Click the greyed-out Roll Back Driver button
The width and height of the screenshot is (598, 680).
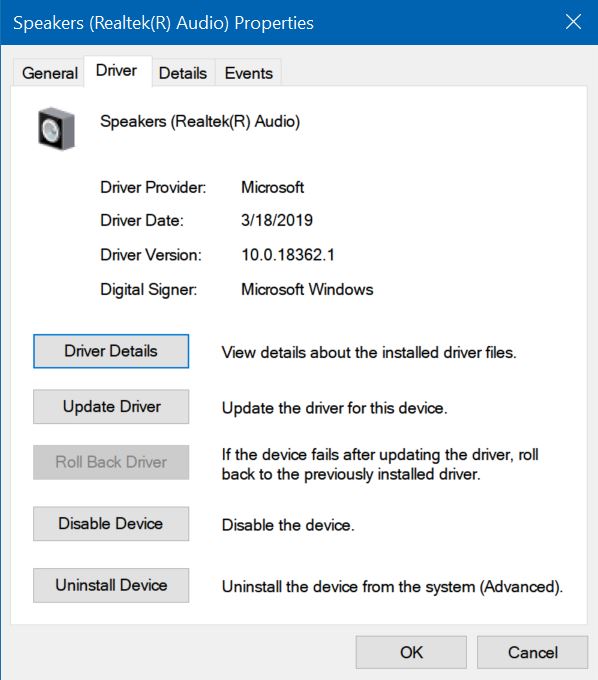coord(111,462)
